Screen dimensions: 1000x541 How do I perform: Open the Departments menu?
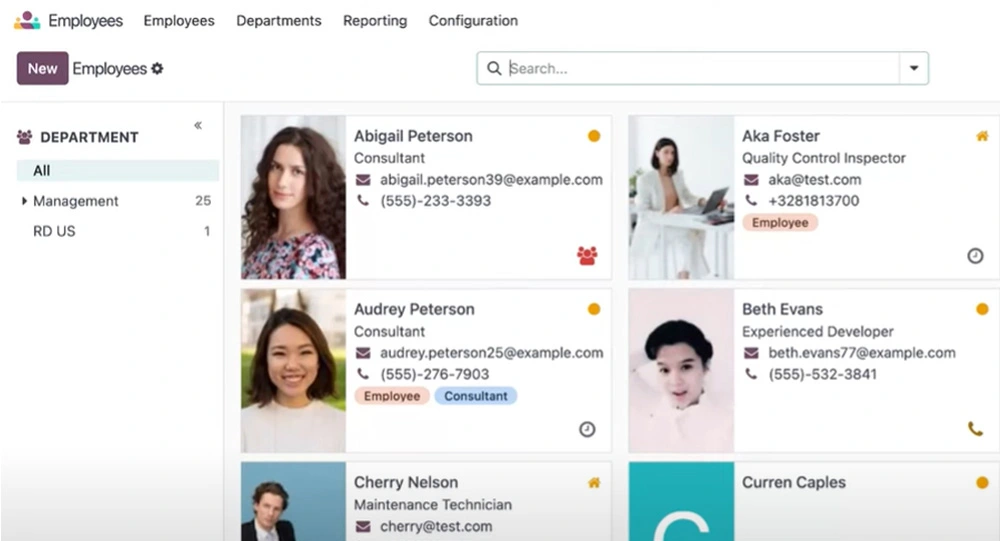coord(279,20)
